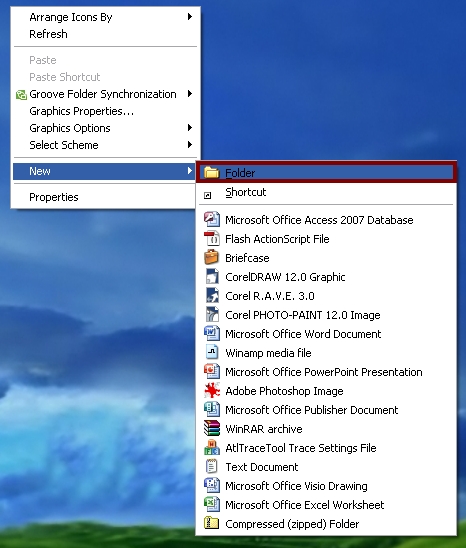Click the Text Document notepad icon

212,466
